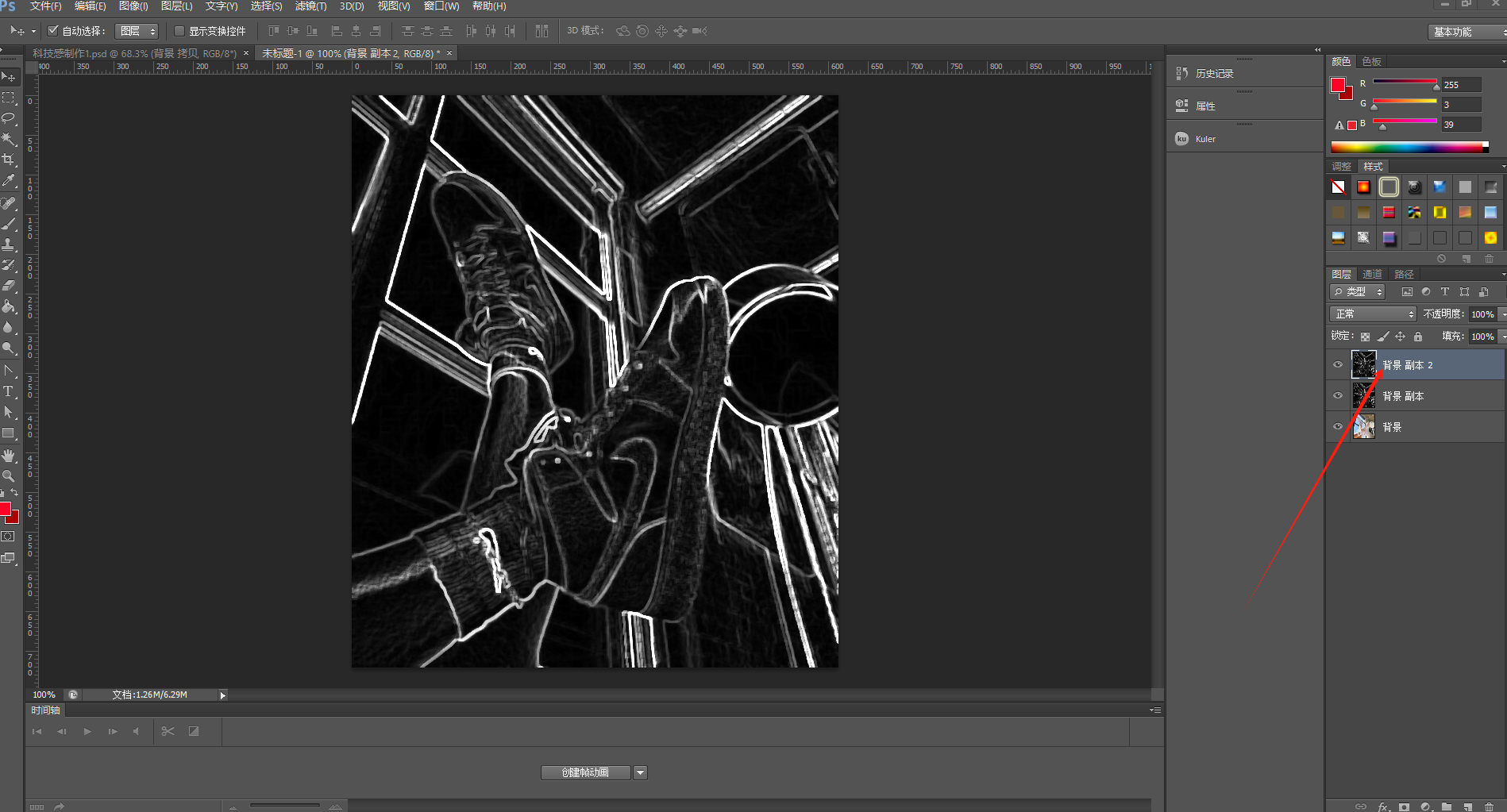
Task: Toggle lock all padlock icon
Action: (1418, 337)
